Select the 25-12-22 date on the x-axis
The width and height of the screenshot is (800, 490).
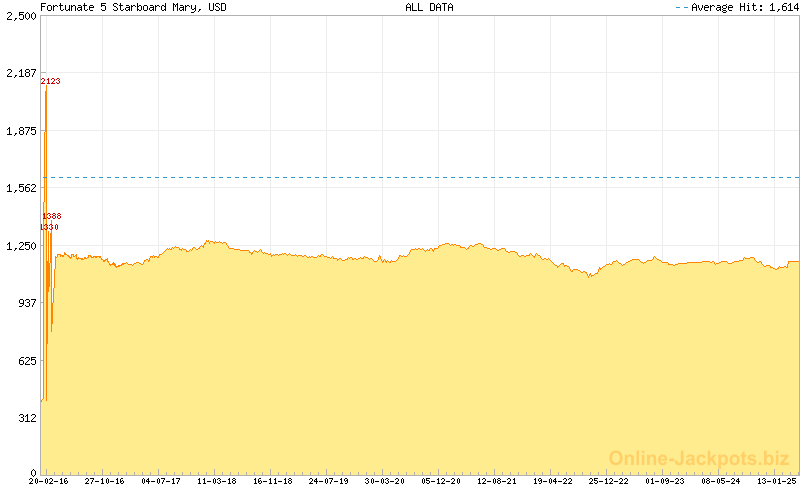[608, 481]
